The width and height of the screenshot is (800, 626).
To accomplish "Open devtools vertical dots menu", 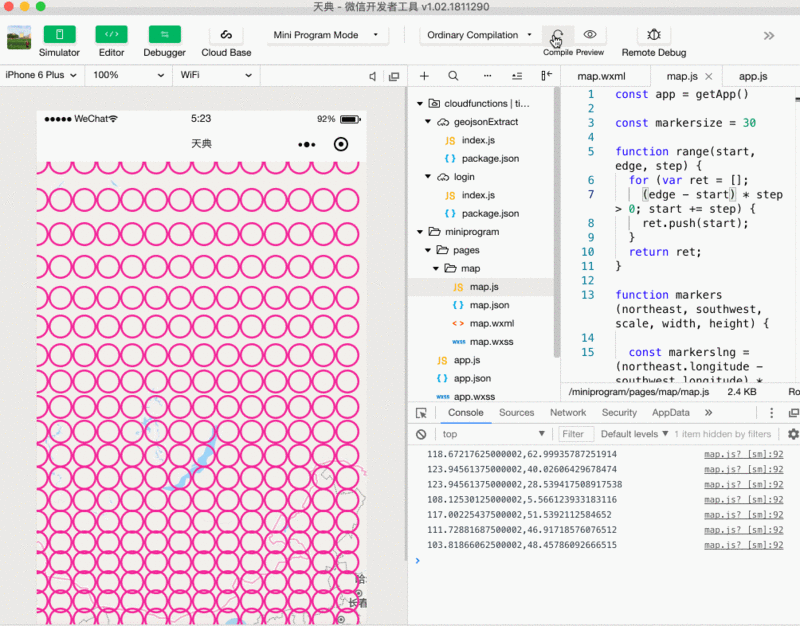I will 771,413.
